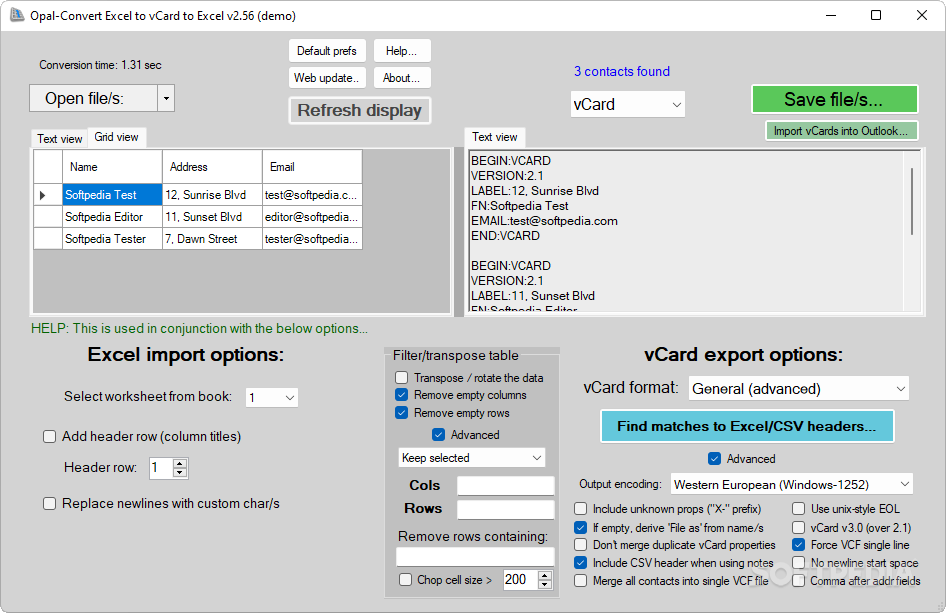946x613 pixels.
Task: Click the tester@softpedia email cell
Action: click(x=312, y=239)
